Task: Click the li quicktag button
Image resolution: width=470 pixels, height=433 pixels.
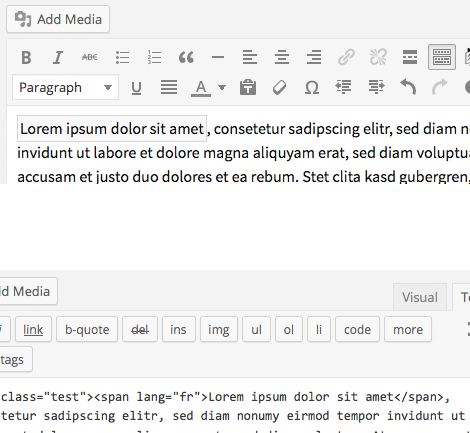Action: click(319, 330)
